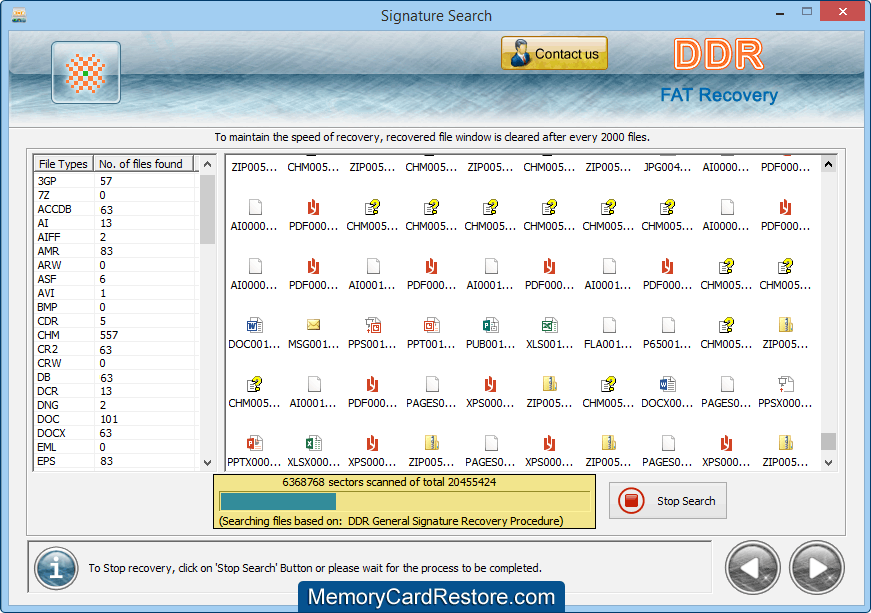
Task: Select the DOCX00 Word document icon
Action: 668,384
